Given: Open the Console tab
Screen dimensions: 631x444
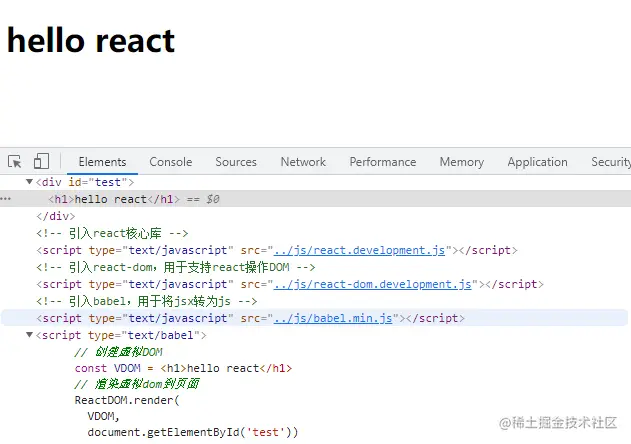Looking at the screenshot, I should tap(171, 162).
